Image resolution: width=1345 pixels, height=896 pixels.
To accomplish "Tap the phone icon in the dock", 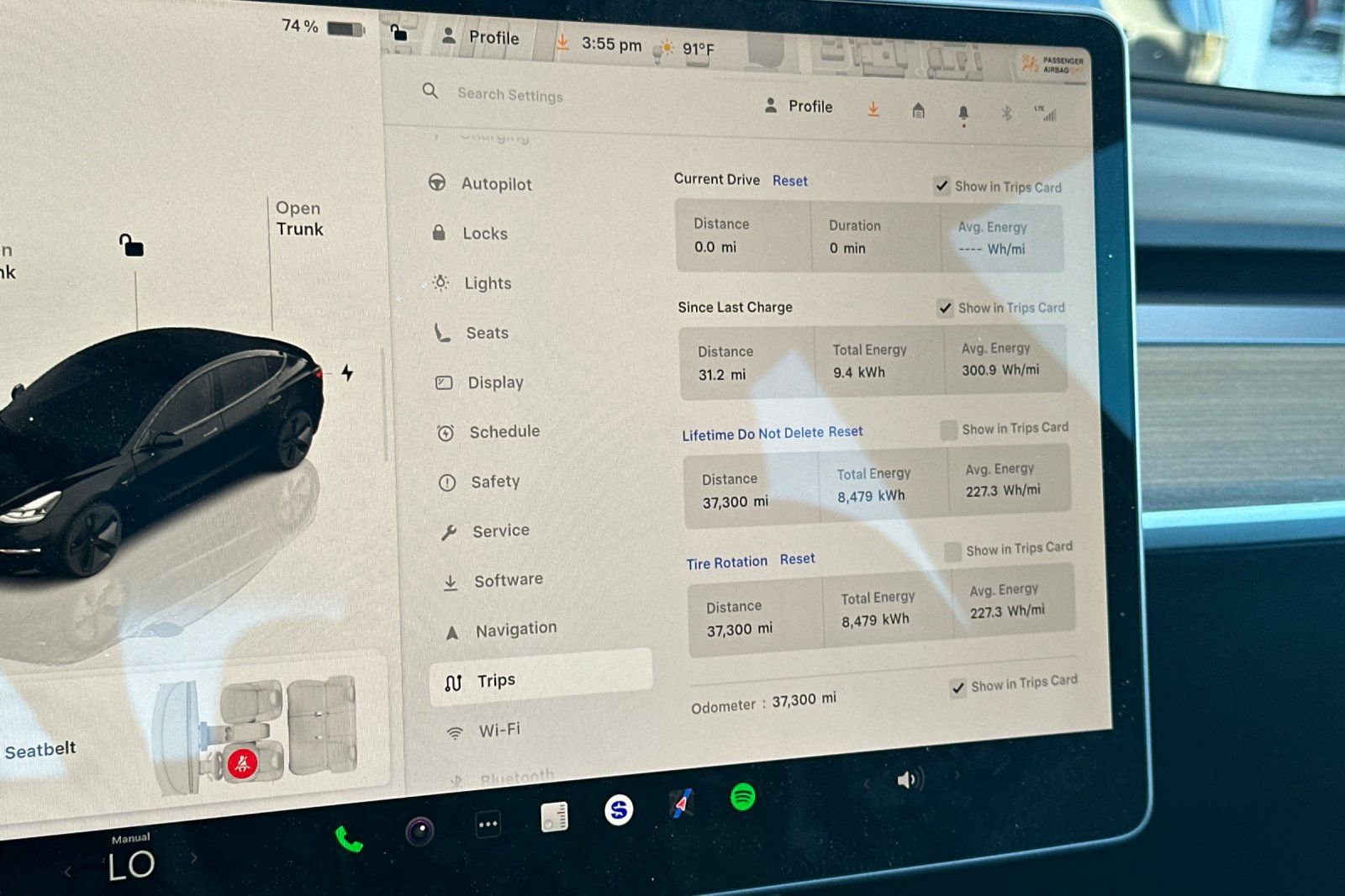I will point(347,837).
